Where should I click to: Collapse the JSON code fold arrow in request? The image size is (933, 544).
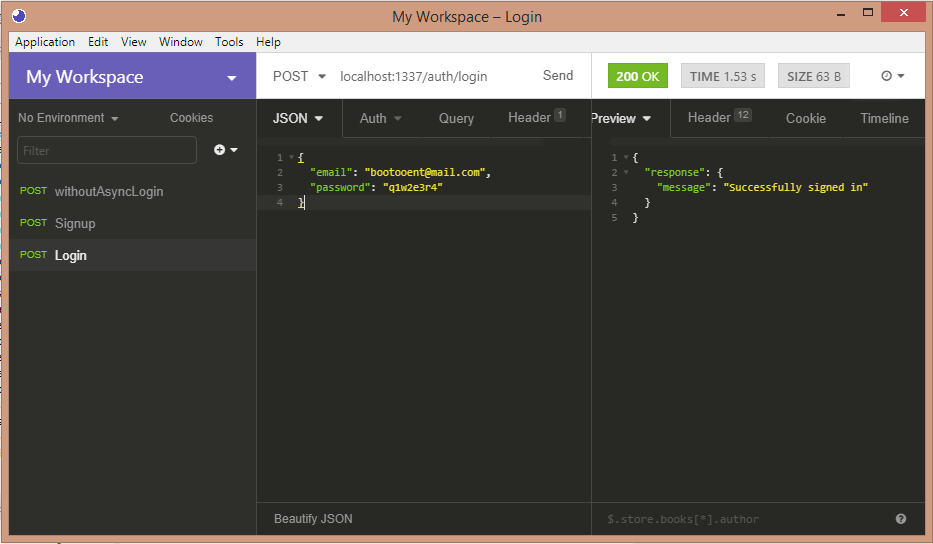click(x=291, y=158)
